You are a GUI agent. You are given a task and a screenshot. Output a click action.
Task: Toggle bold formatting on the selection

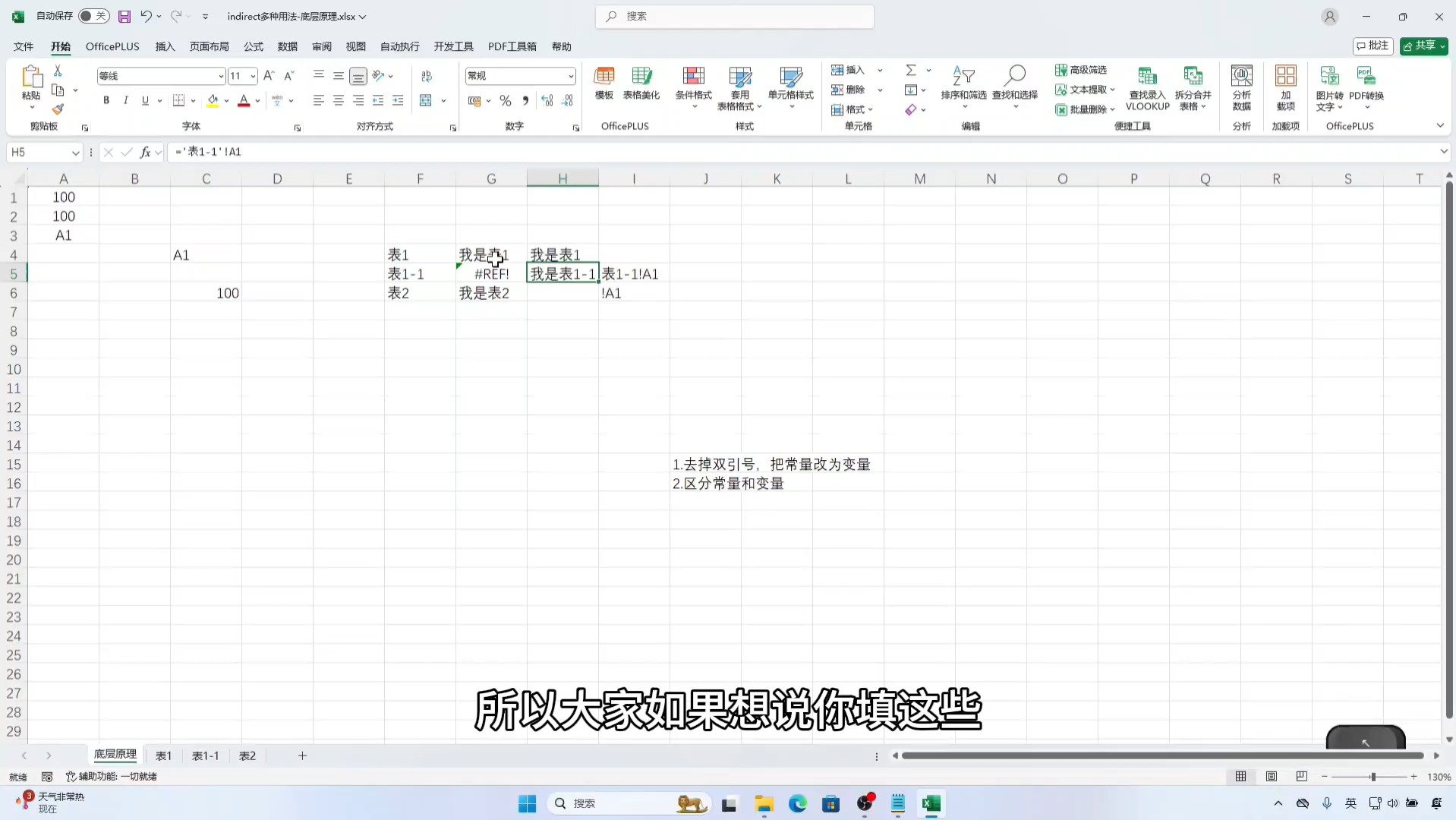click(x=106, y=99)
